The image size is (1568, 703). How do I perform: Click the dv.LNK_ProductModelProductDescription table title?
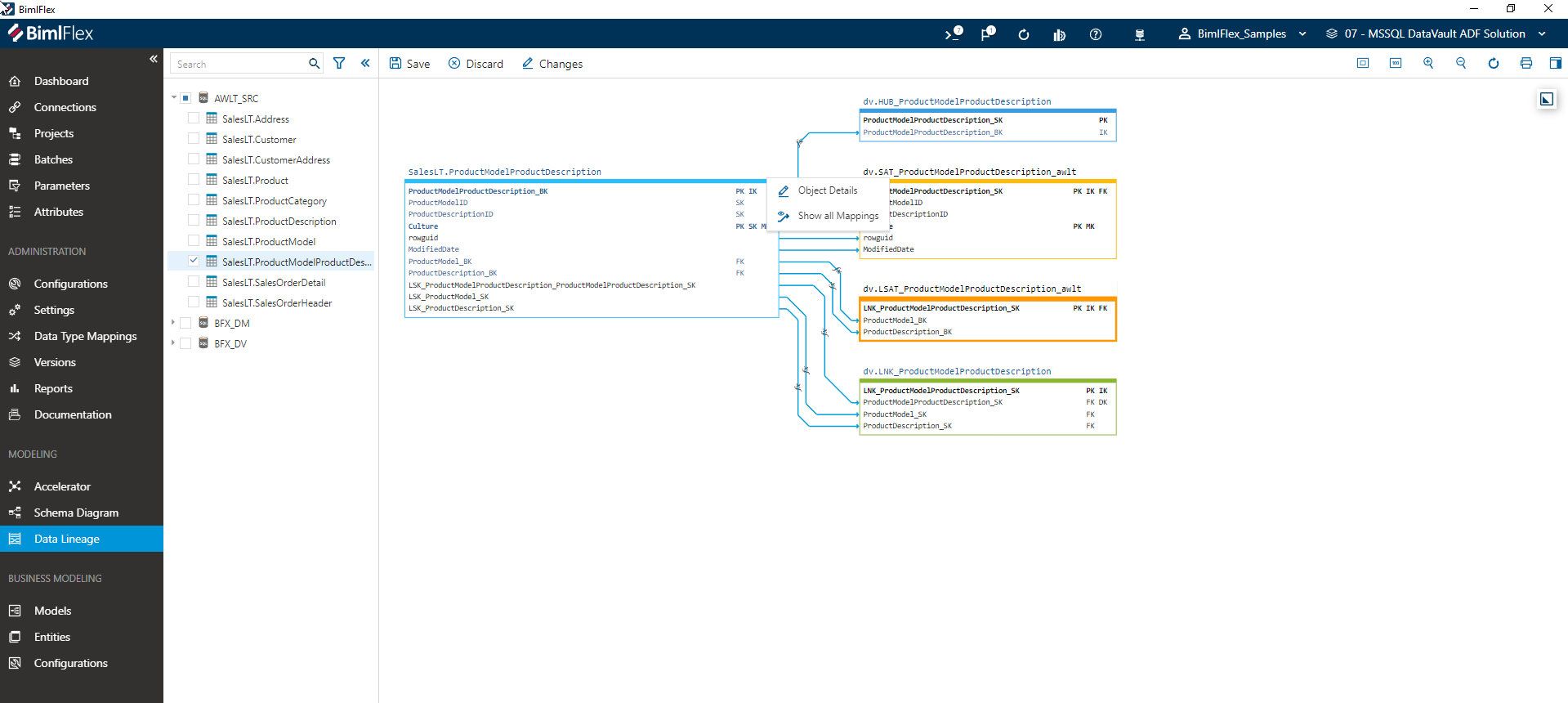957,371
